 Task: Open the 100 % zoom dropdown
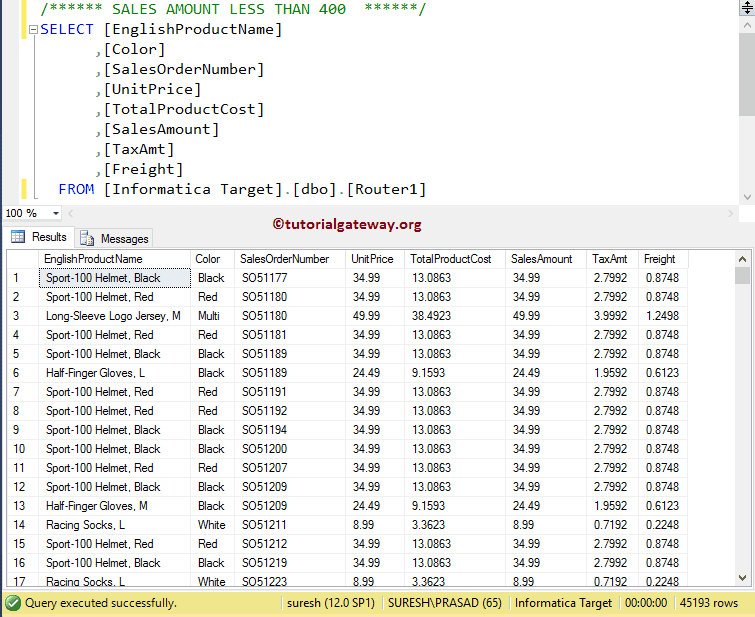pos(55,213)
